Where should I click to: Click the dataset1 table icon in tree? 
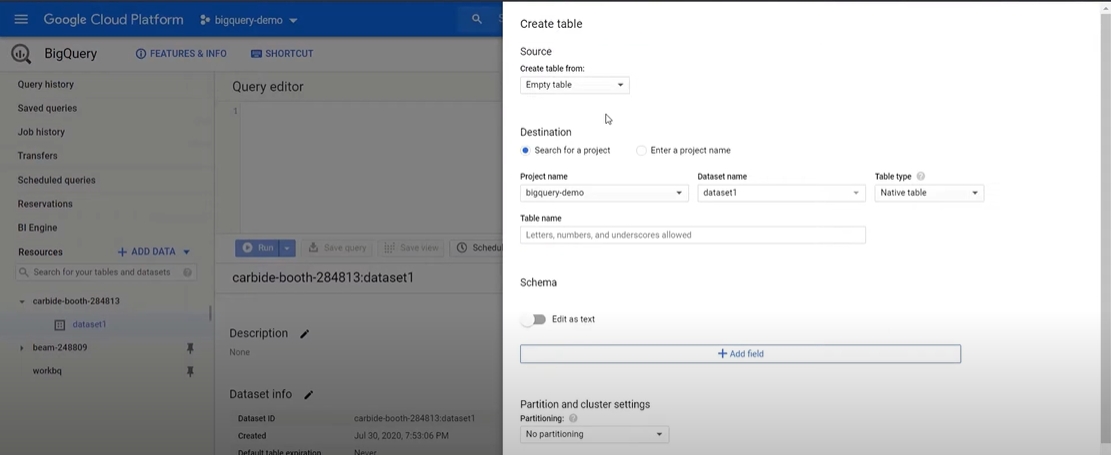(60, 325)
